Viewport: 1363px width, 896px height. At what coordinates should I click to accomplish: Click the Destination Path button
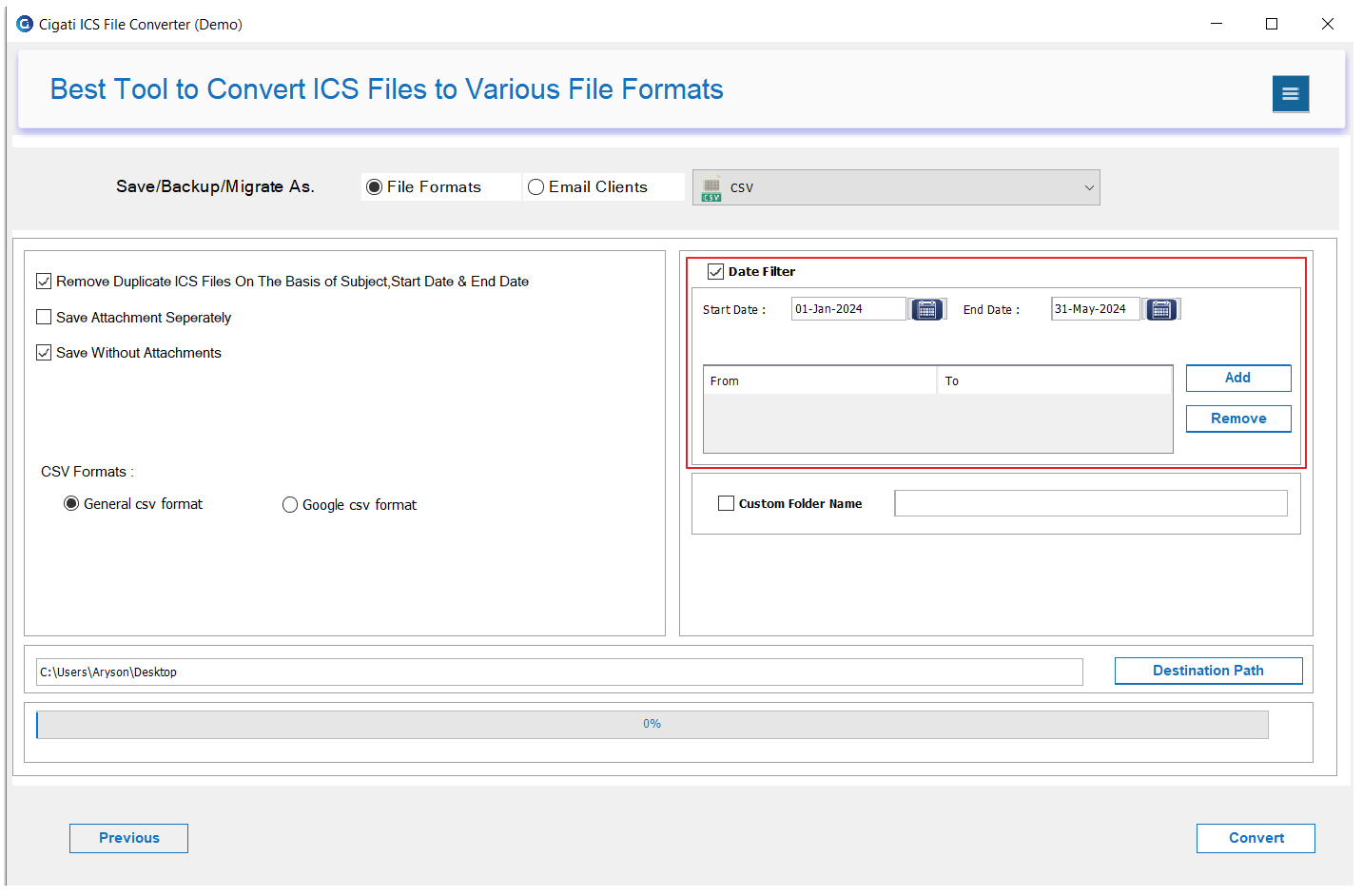coord(1209,671)
